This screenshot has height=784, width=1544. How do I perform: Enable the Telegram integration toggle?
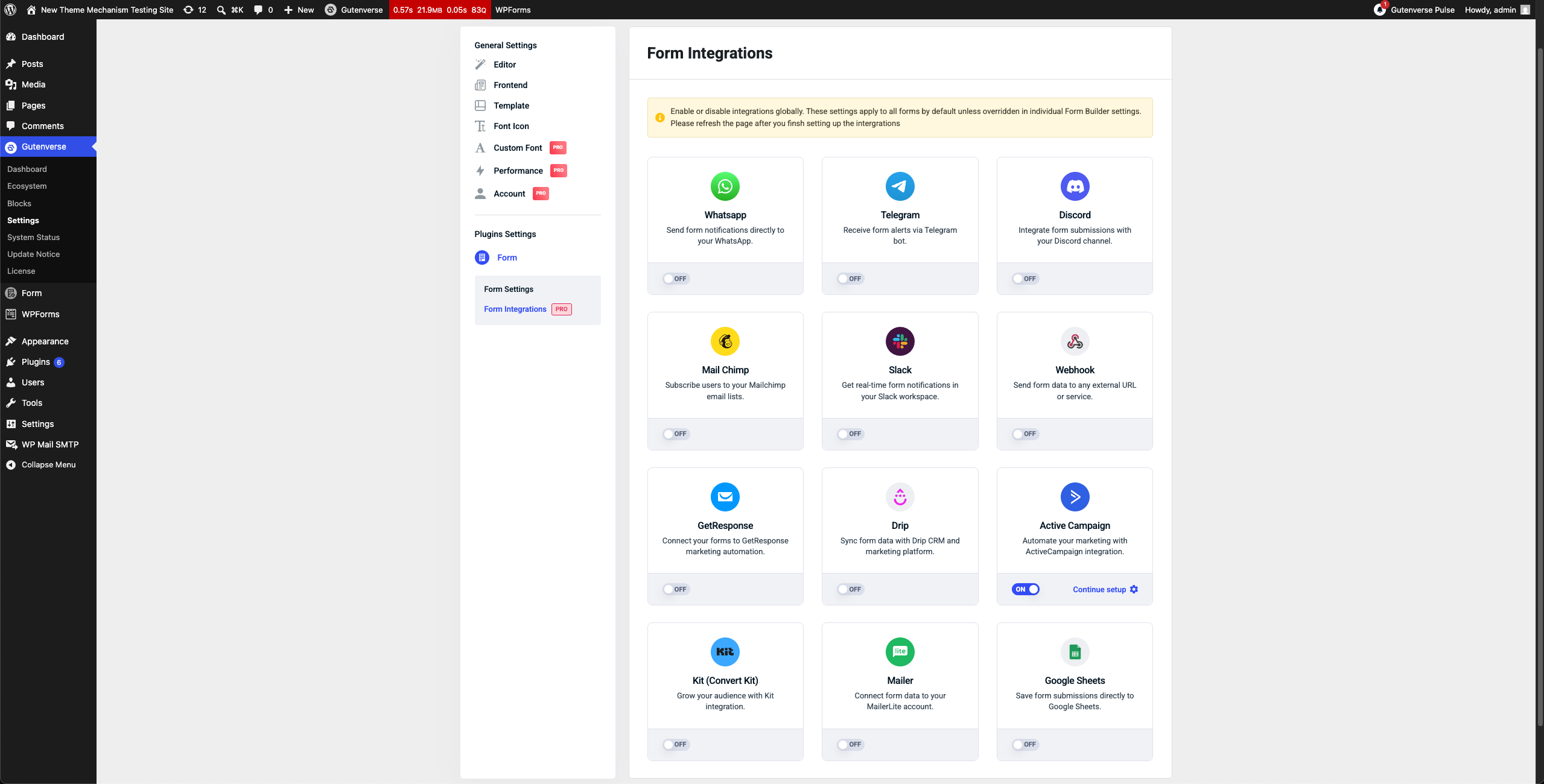coord(850,279)
